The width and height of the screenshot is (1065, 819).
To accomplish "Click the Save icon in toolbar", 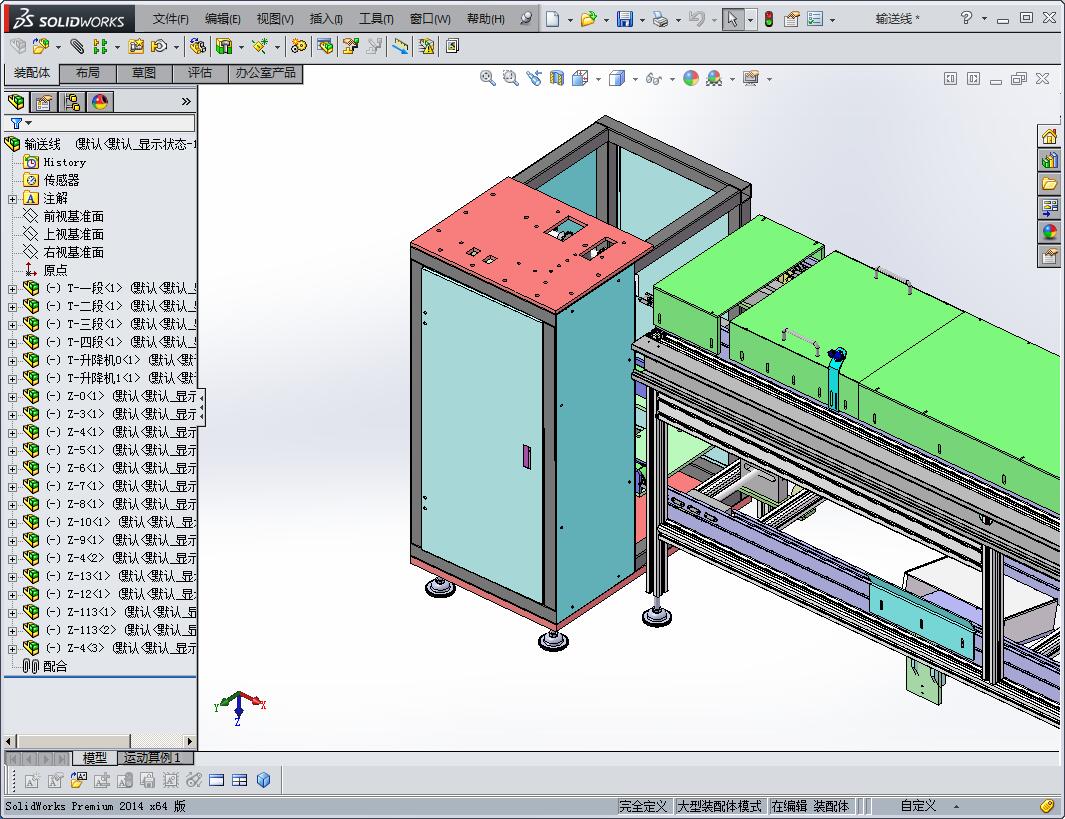I will click(624, 19).
